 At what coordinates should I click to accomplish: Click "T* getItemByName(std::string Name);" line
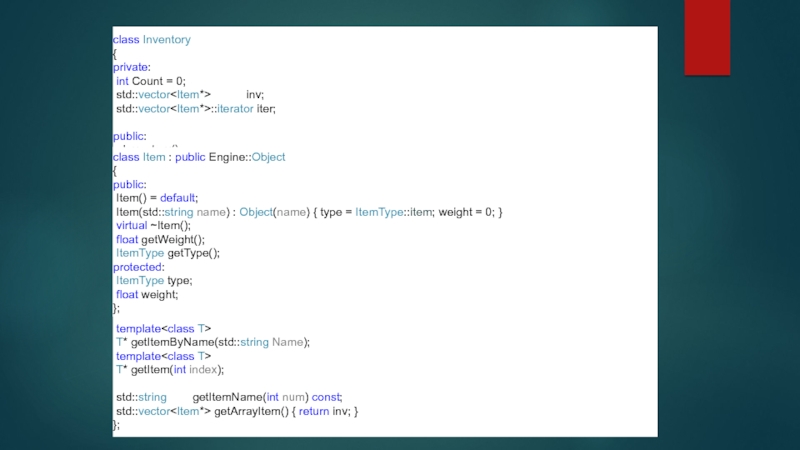(212, 342)
